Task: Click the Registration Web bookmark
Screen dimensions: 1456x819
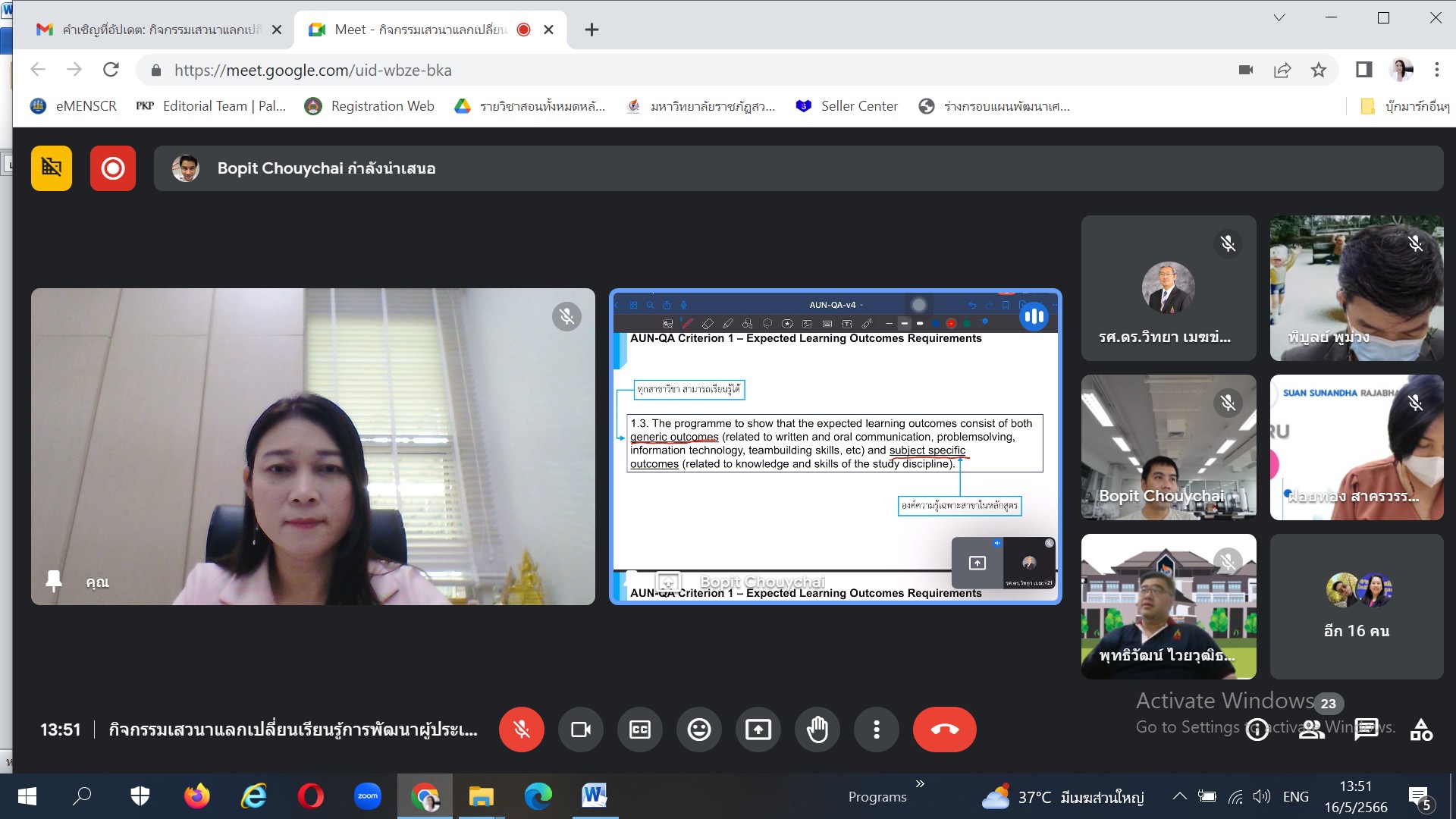Action: click(370, 106)
